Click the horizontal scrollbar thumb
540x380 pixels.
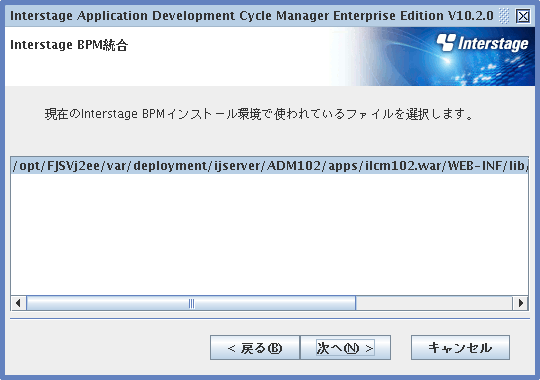click(x=191, y=303)
